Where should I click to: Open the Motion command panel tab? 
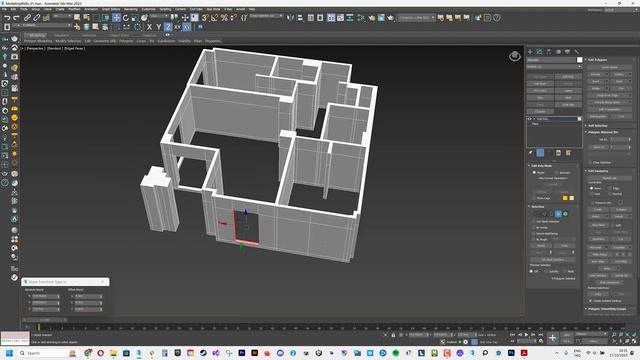pyautogui.click(x=558, y=51)
